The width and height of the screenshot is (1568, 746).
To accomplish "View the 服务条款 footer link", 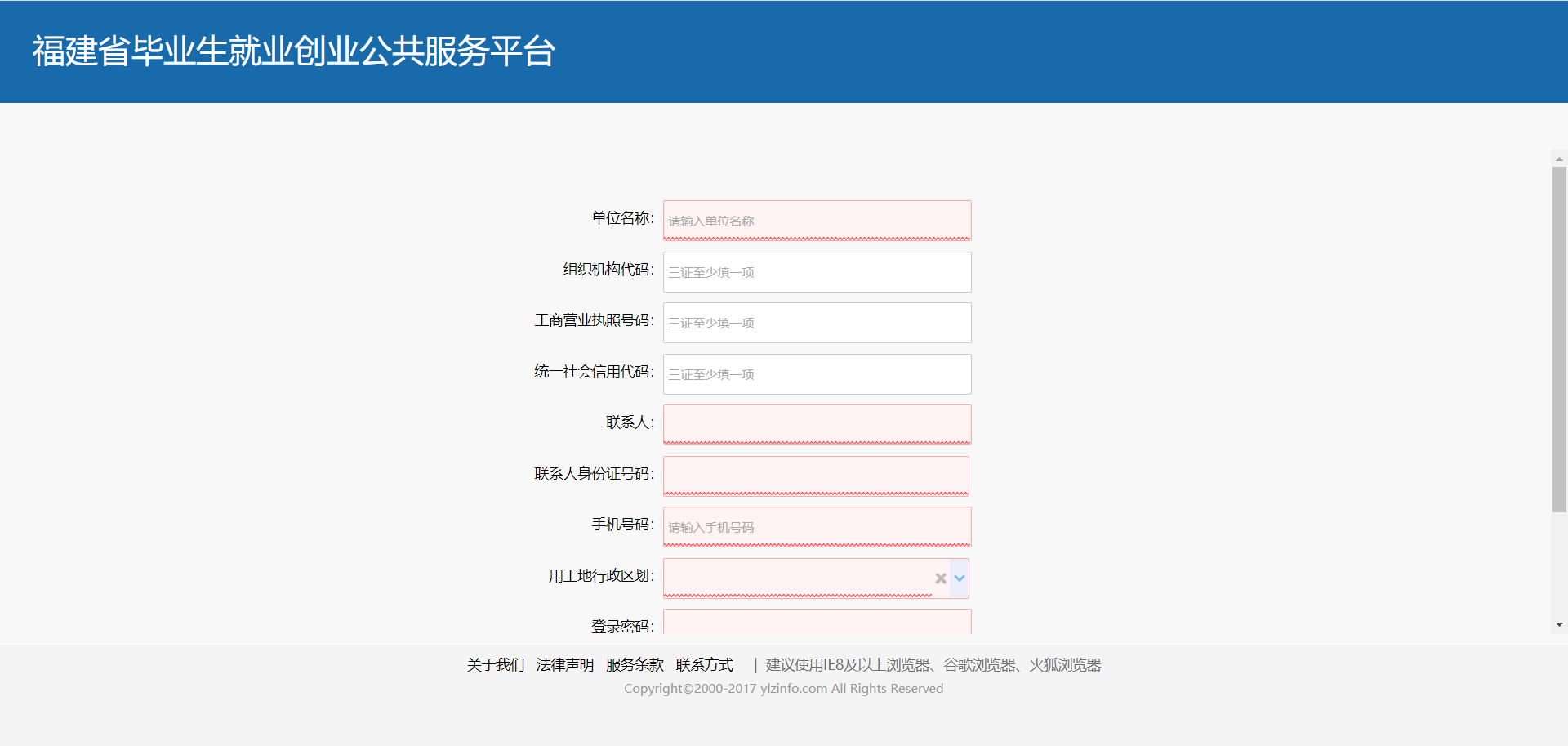I will [x=635, y=665].
